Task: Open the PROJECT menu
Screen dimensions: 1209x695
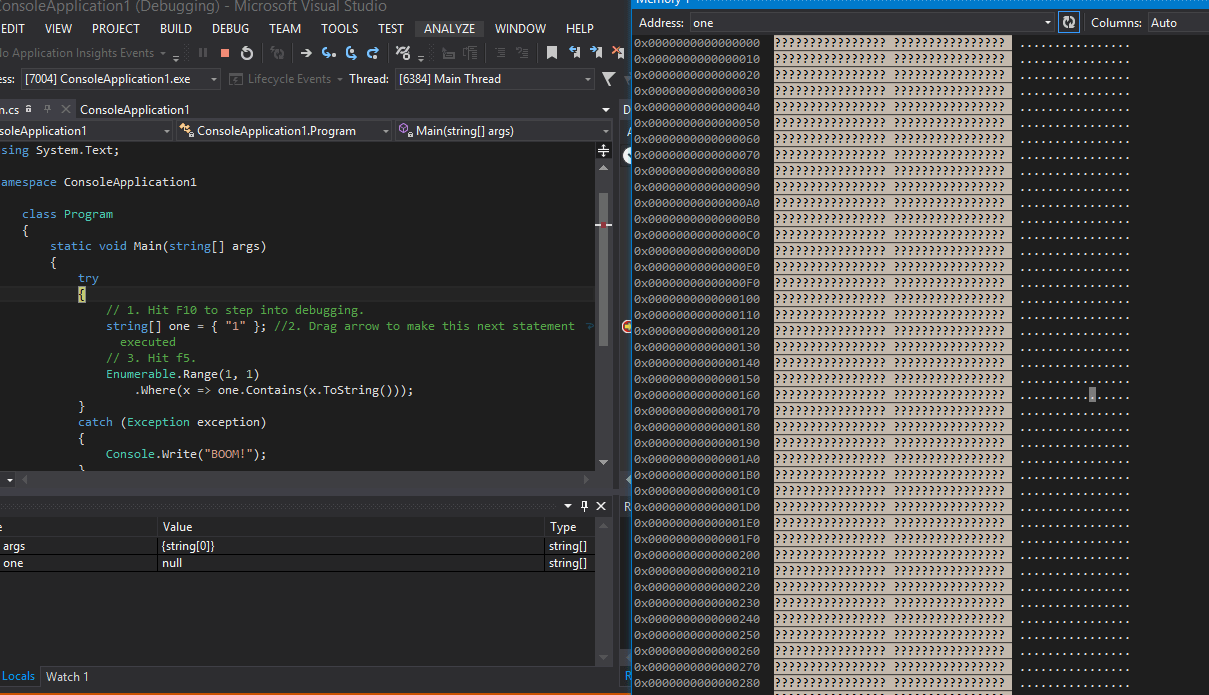Action: click(116, 29)
